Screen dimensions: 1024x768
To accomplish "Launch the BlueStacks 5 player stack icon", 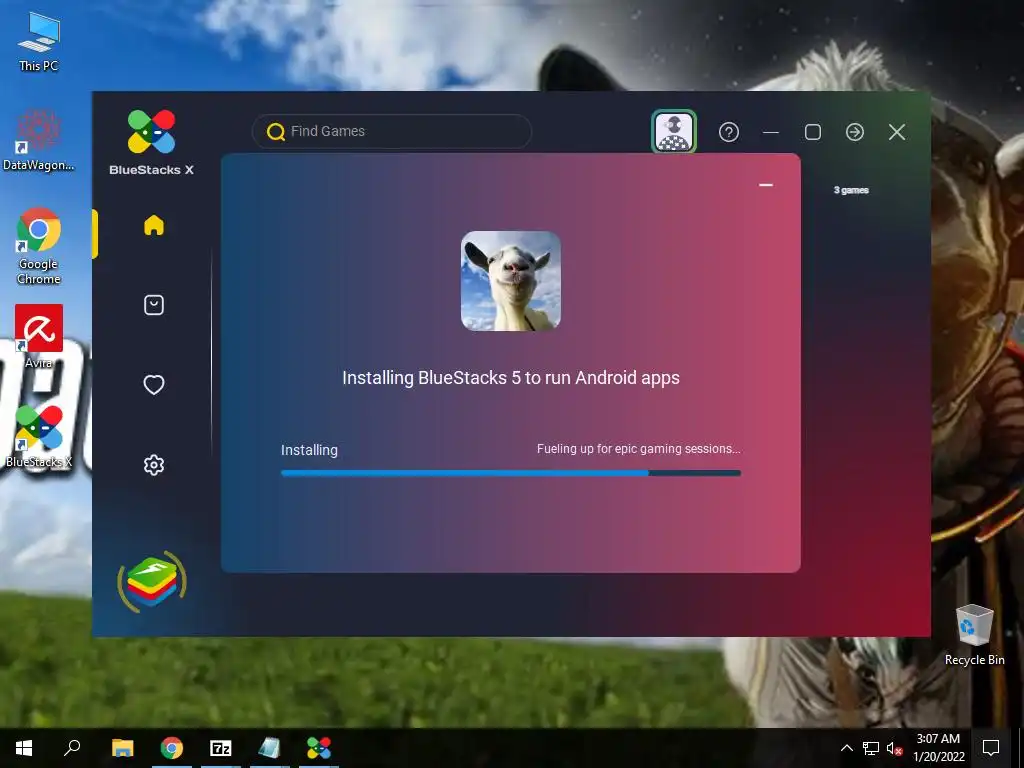I will pos(152,582).
